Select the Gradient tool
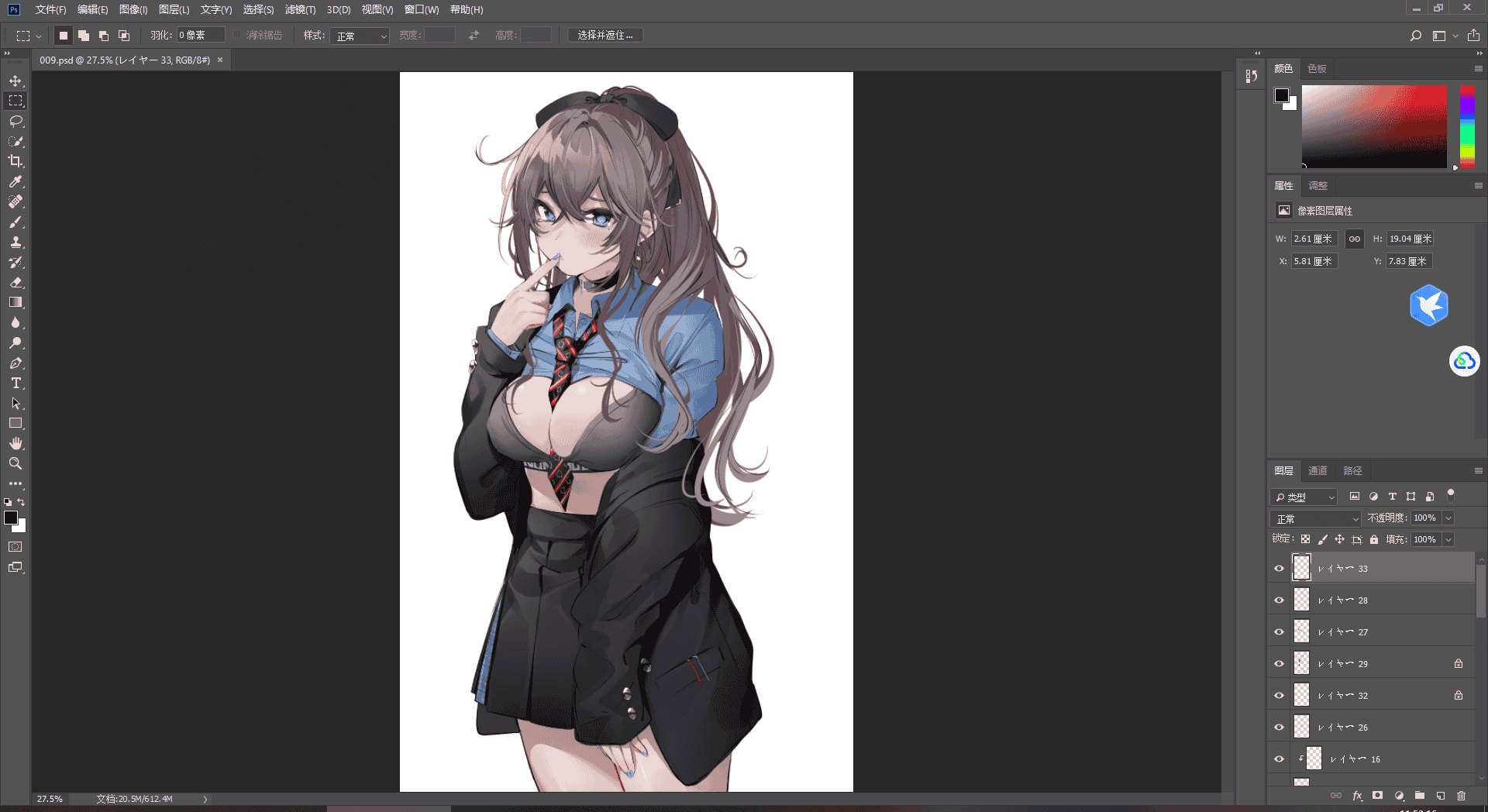This screenshot has width=1488, height=812. click(x=15, y=302)
